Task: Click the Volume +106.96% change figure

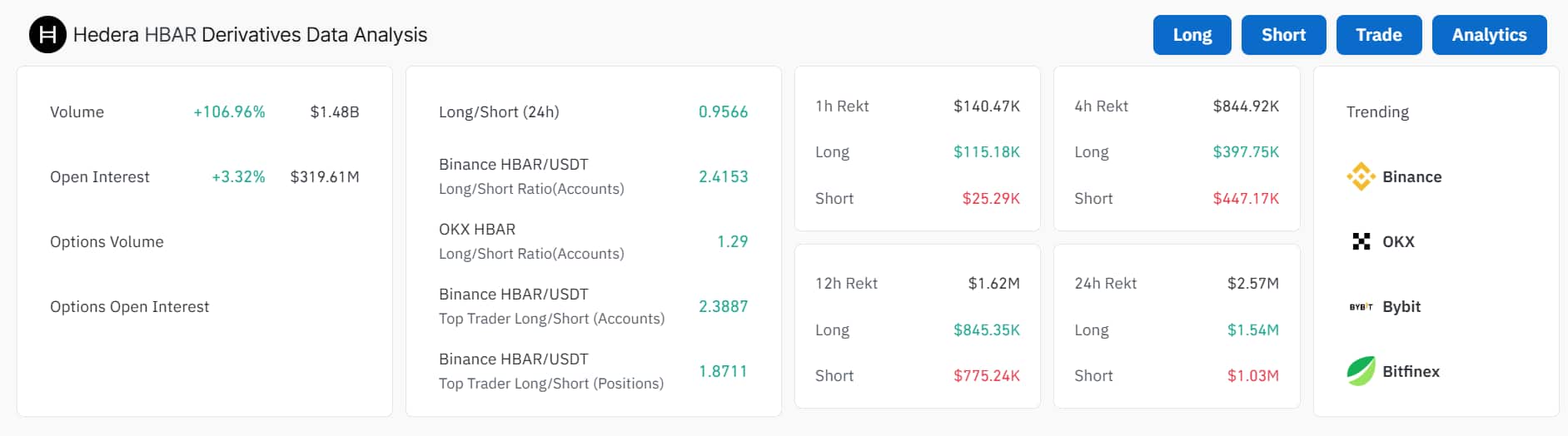Action: click(x=229, y=111)
